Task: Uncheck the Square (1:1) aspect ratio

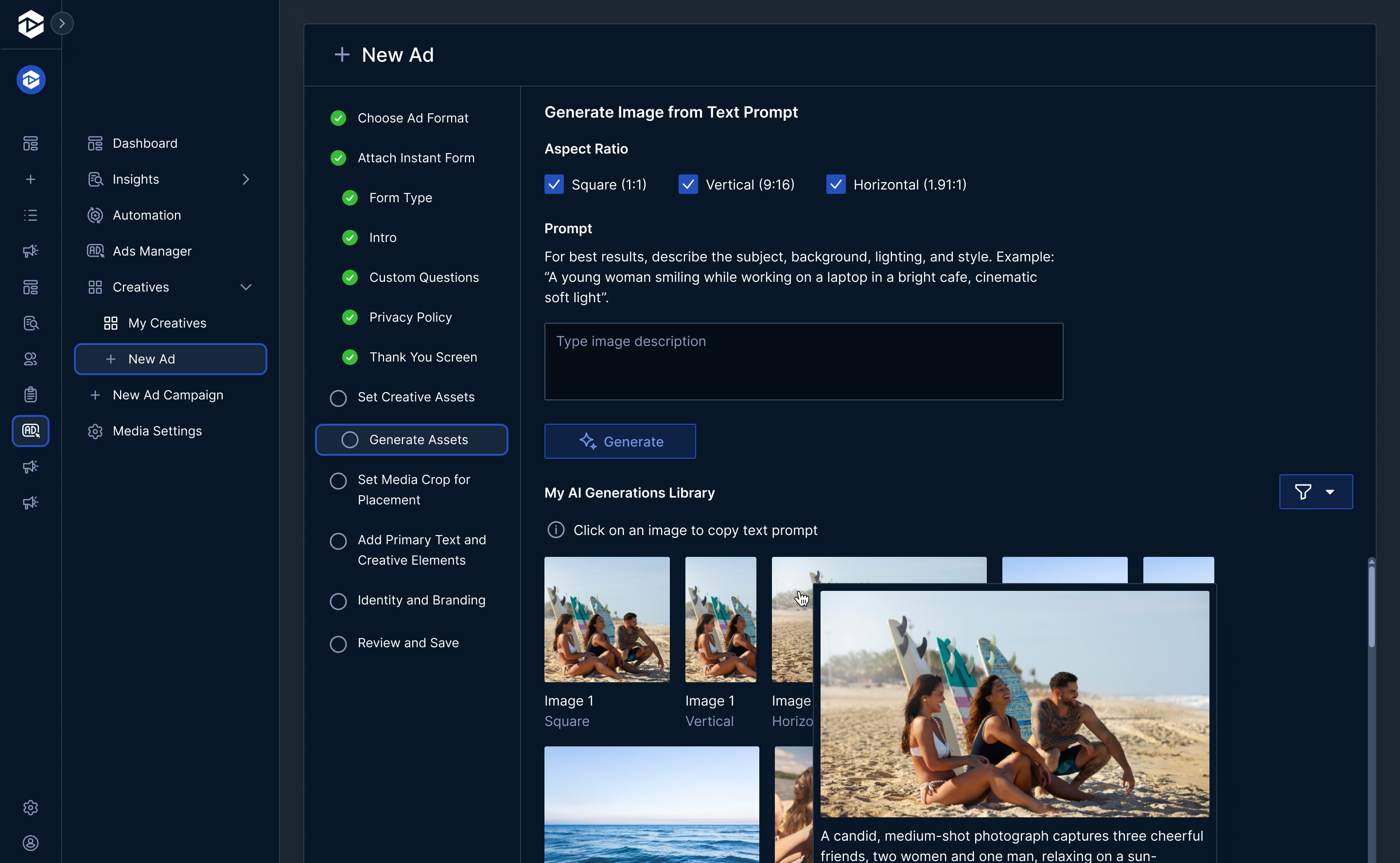Action: (554, 184)
